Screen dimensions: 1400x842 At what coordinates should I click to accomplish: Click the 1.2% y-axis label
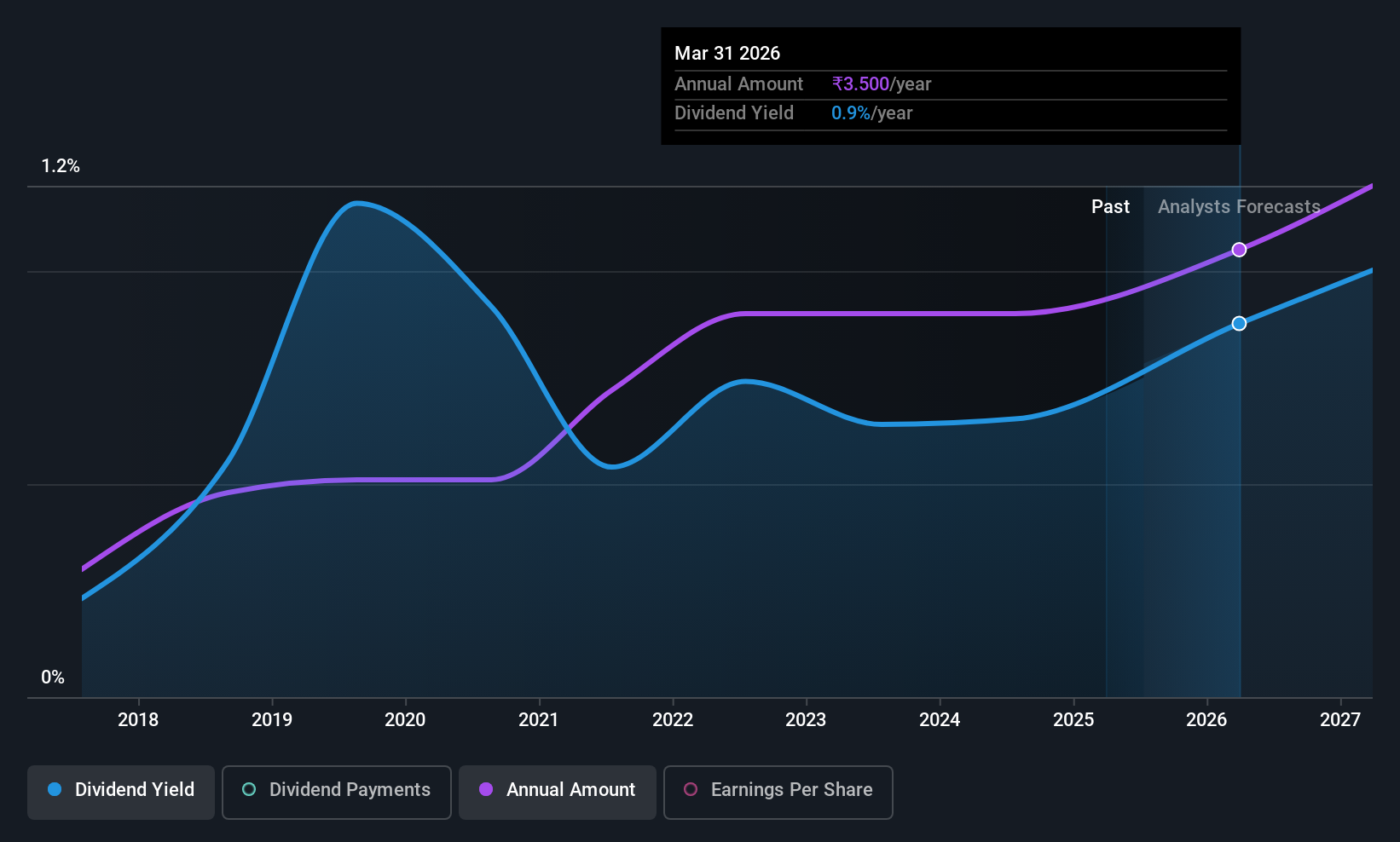point(61,166)
